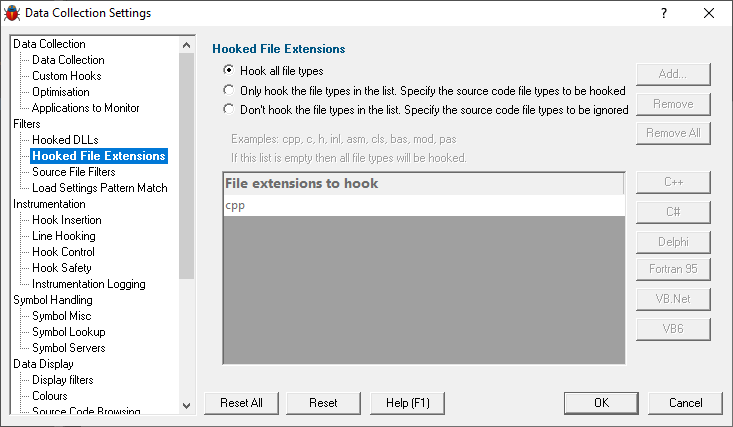This screenshot has width=733, height=427.
Task: Select cpp entry in extensions list
Action: click(424, 205)
